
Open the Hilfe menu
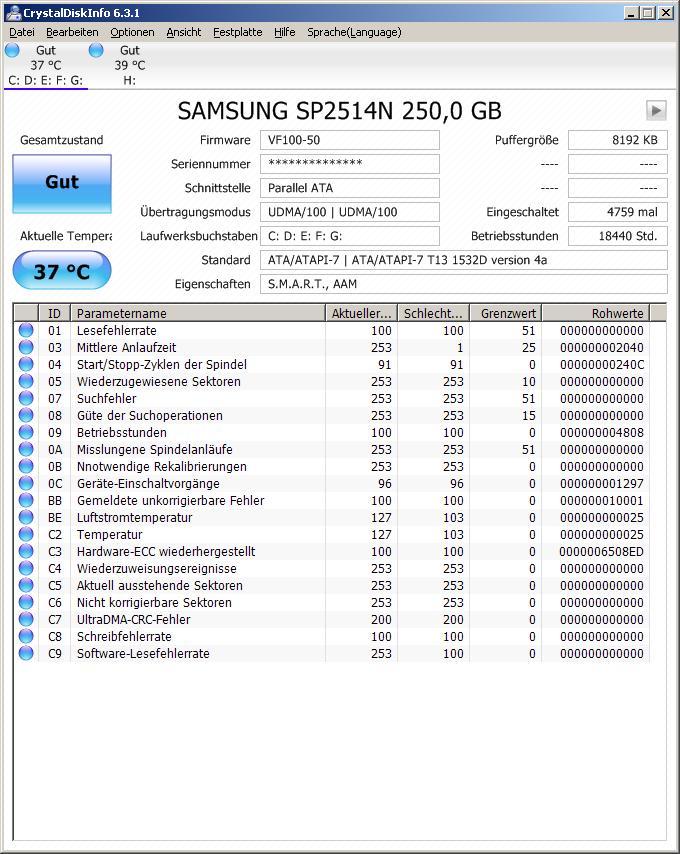pos(284,32)
